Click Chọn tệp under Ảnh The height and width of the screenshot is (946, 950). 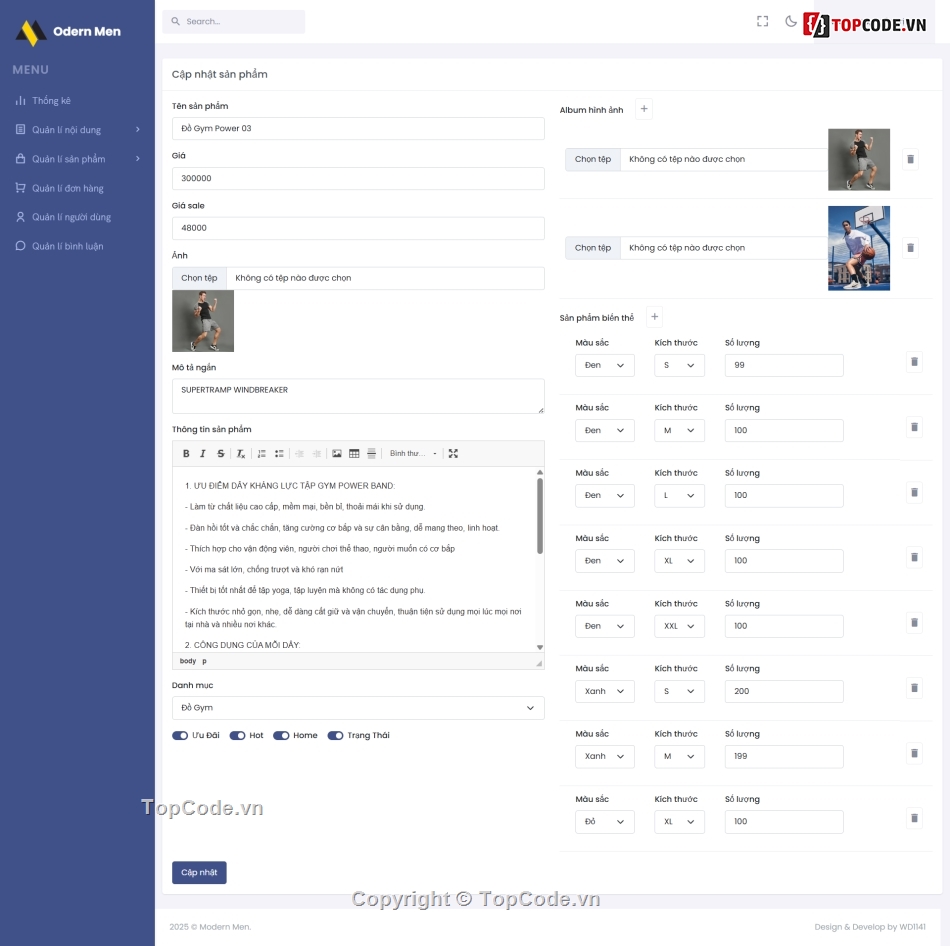(x=199, y=278)
